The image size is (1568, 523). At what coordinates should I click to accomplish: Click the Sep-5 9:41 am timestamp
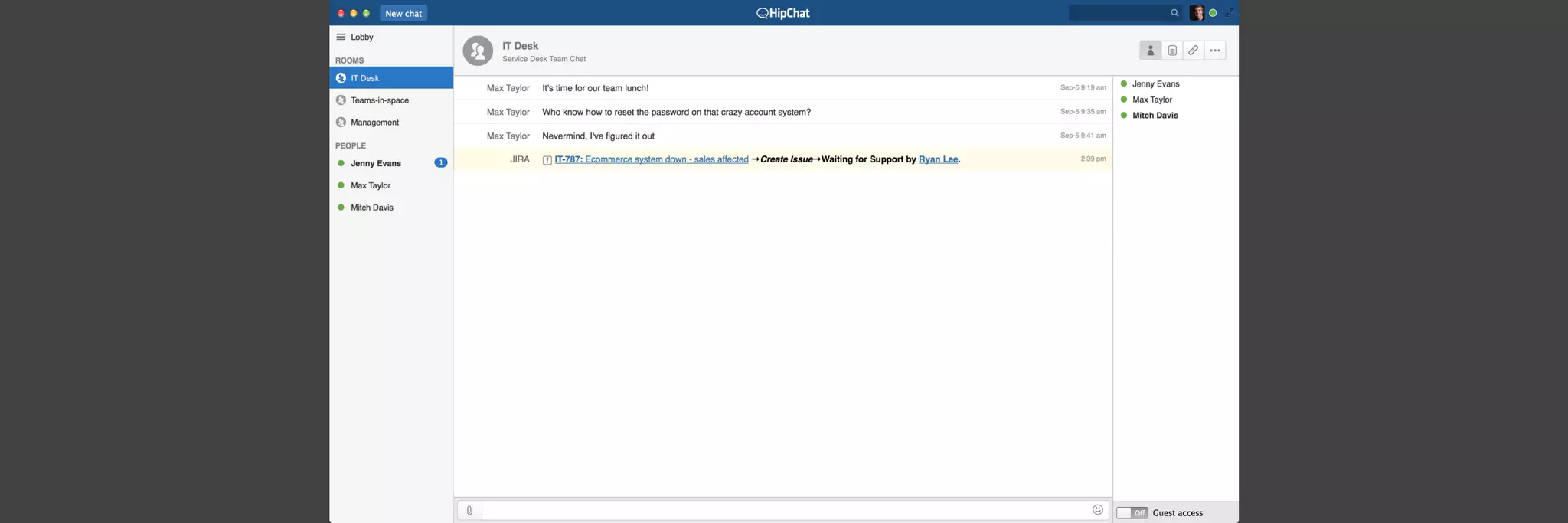coord(1083,136)
